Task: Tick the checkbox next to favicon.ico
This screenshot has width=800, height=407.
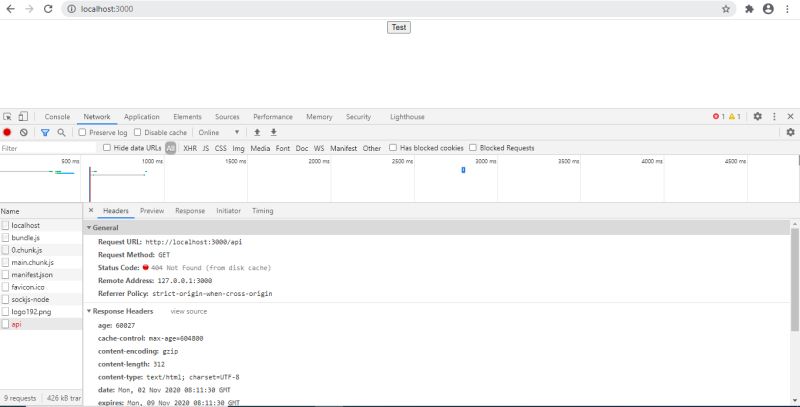Action: (5, 287)
